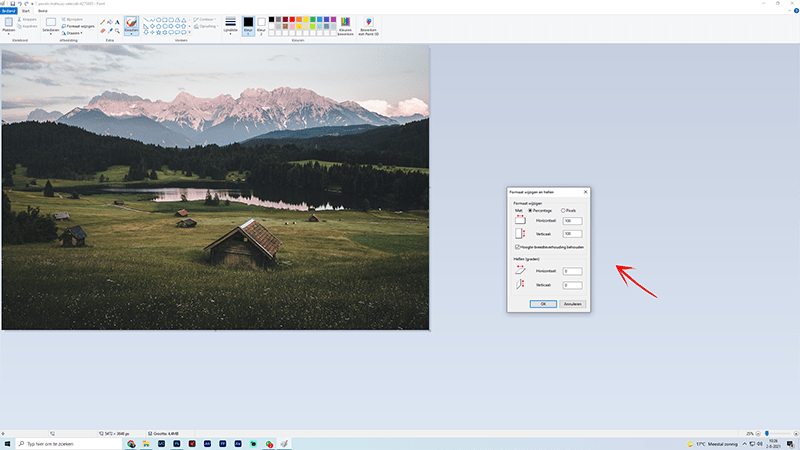This screenshot has width=800, height=450.
Task: Select Kleur 1 foreground color box
Action: tap(248, 26)
